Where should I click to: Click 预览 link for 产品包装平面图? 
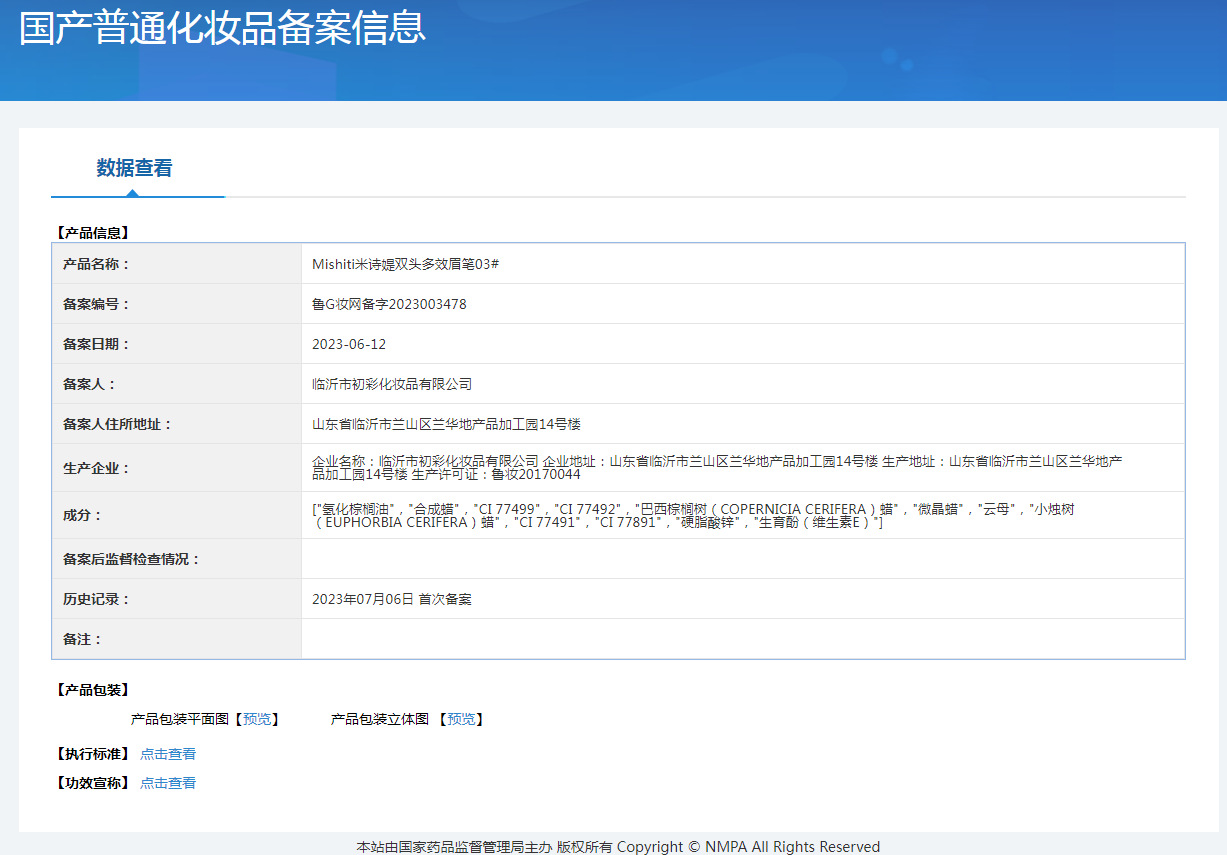click(x=256, y=719)
